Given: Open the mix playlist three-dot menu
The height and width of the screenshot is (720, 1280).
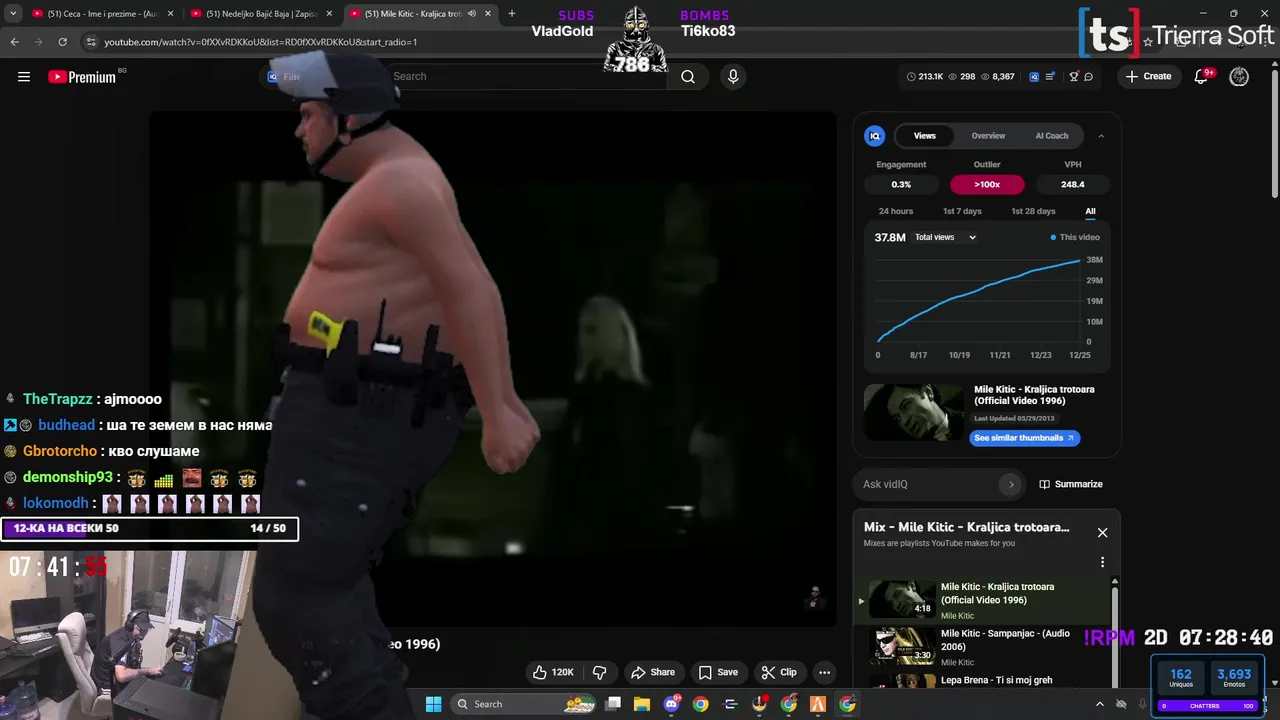Looking at the screenshot, I should pyautogui.click(x=1102, y=562).
